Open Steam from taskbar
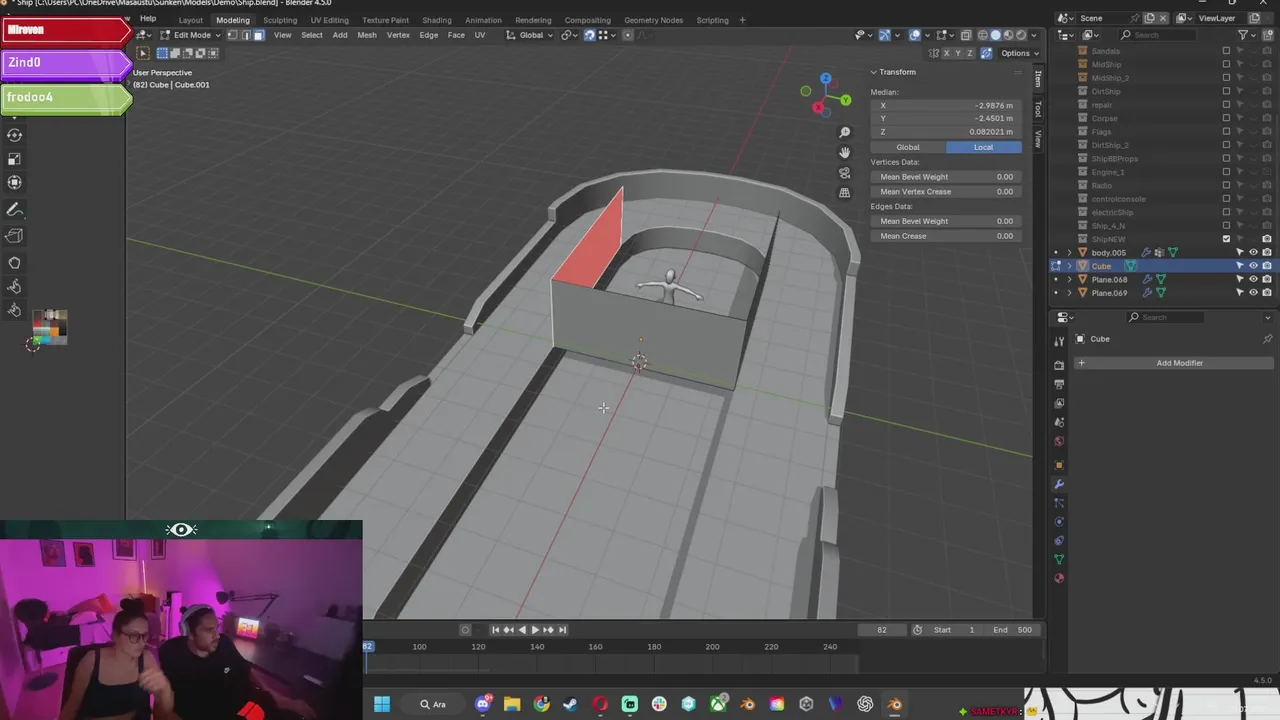The image size is (1280, 720). pos(571,704)
